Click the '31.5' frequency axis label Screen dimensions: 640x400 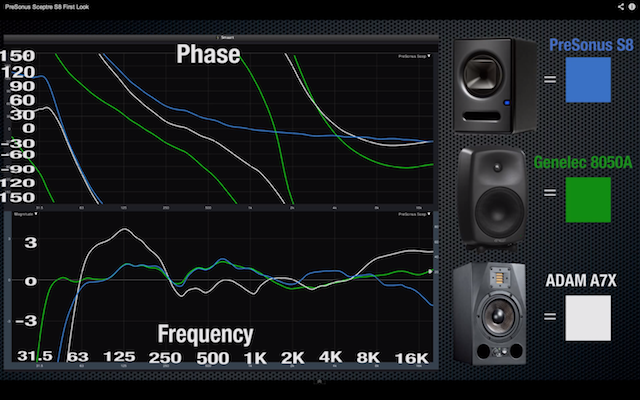tap(35, 356)
